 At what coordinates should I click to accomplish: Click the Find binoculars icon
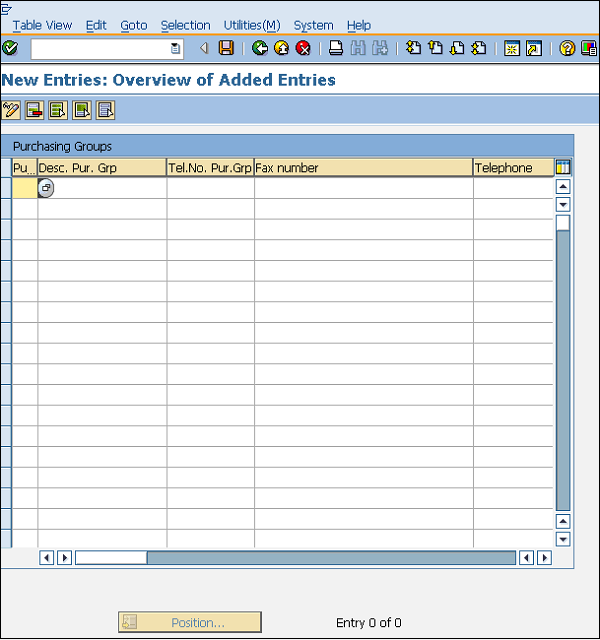358,48
